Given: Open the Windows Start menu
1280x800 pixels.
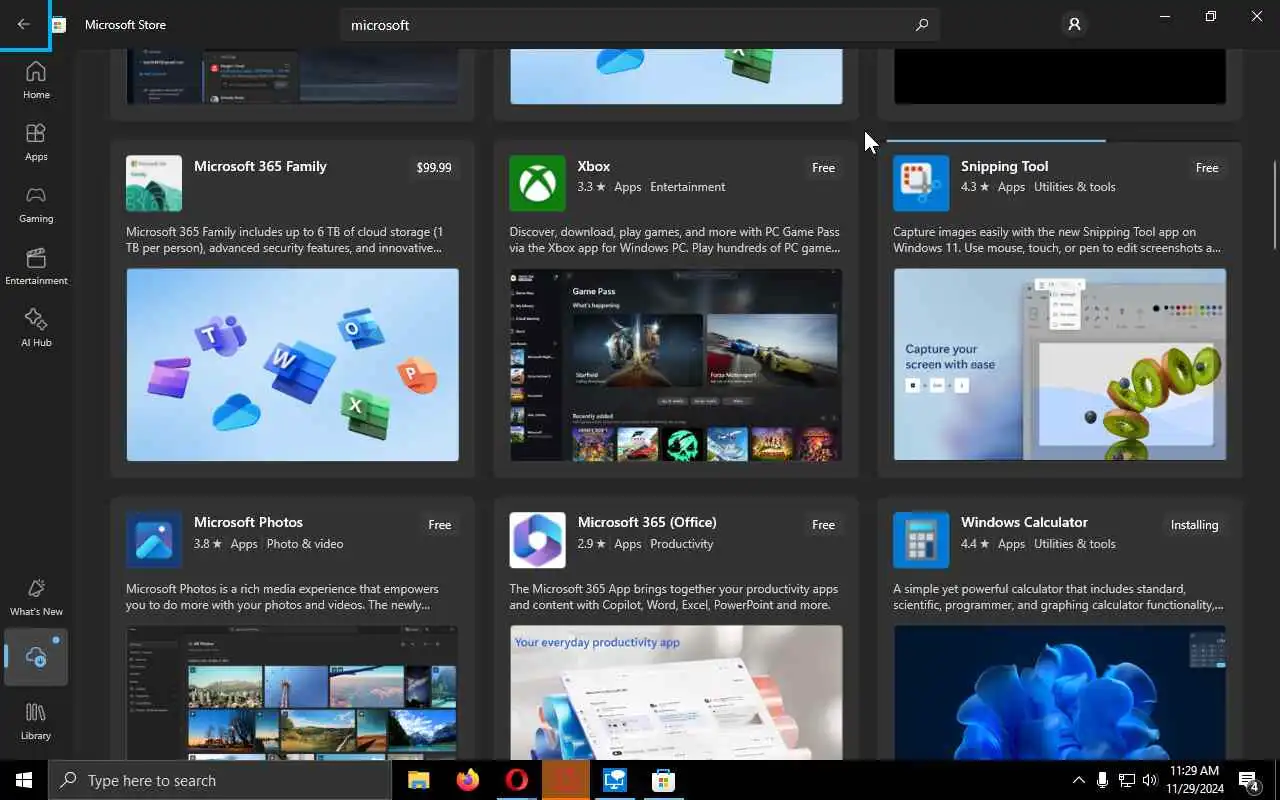Looking at the screenshot, I should 24,780.
